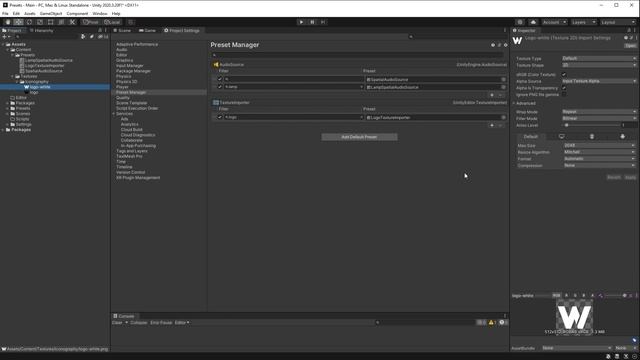The height and width of the screenshot is (360, 640).
Task: Select the Standalone monitor platform tab in Inspector
Action: [562, 137]
